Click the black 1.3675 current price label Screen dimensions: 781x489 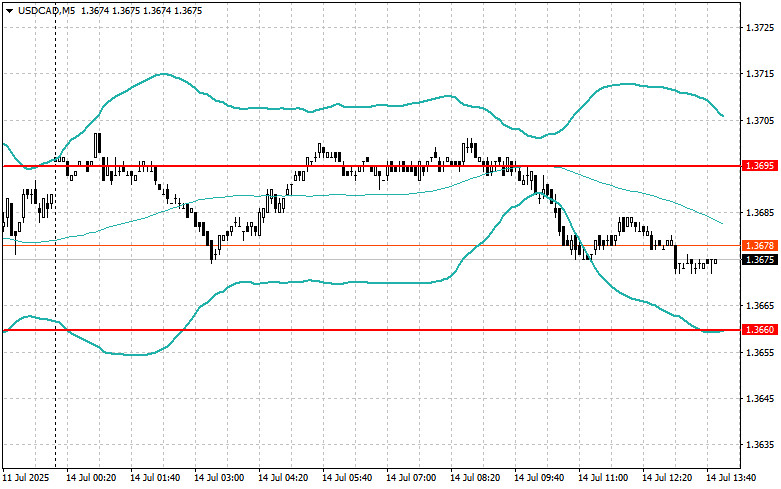[x=760, y=259]
